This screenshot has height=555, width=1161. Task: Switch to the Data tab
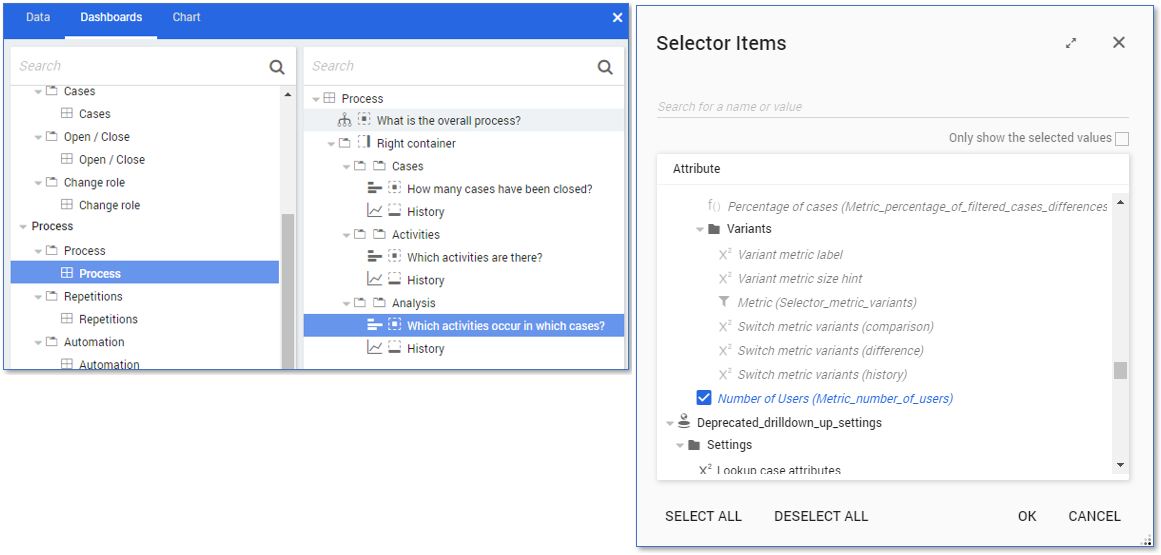coord(38,17)
